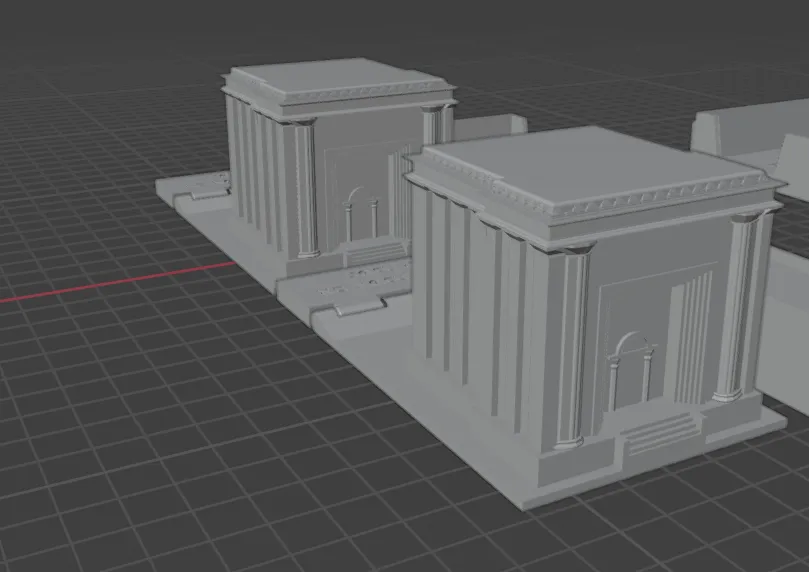The height and width of the screenshot is (572, 809).
Task: Select the low wall object behind rear temple
Action: click(x=490, y=125)
